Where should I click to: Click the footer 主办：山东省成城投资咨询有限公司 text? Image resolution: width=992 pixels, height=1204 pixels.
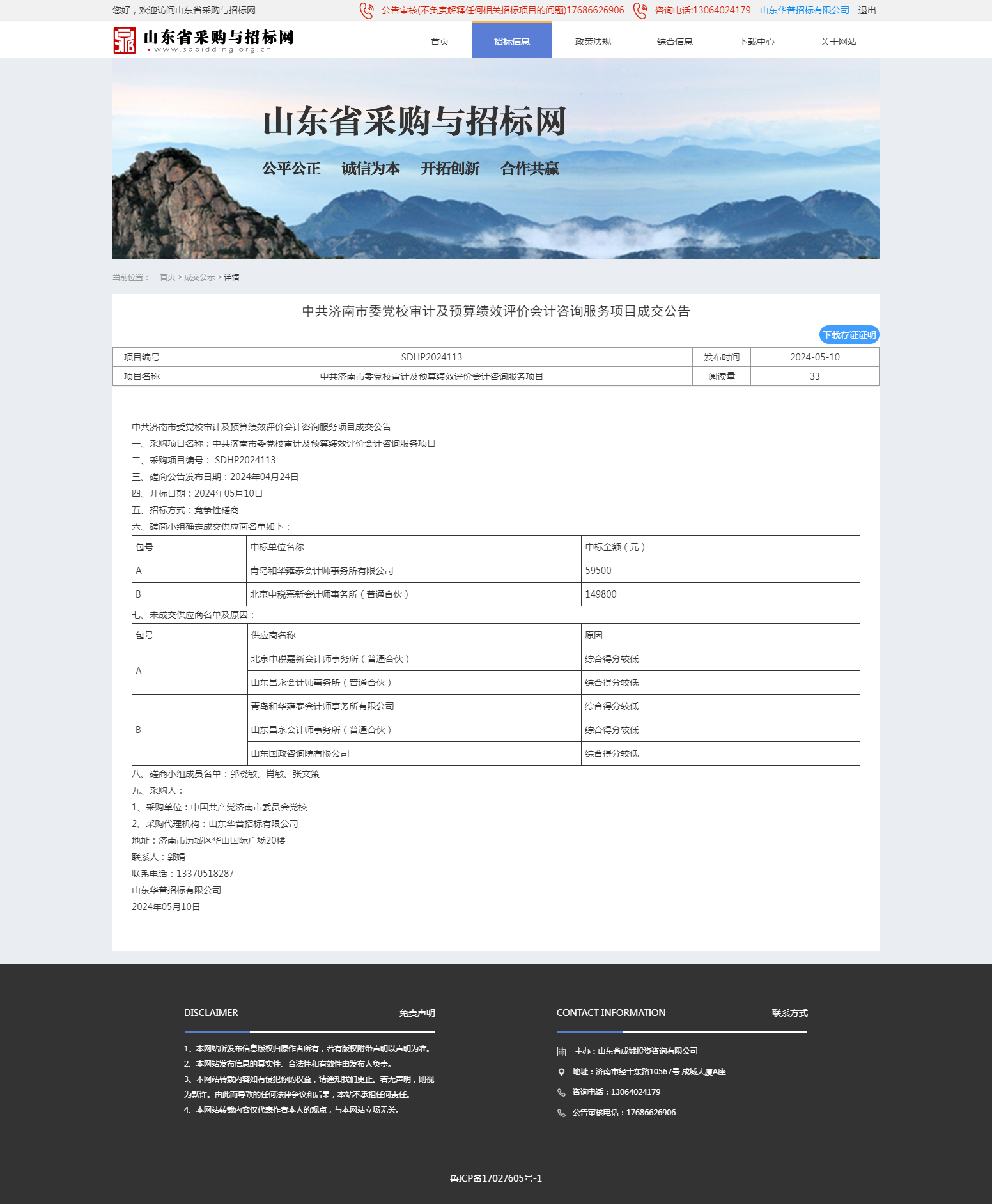coord(636,1051)
